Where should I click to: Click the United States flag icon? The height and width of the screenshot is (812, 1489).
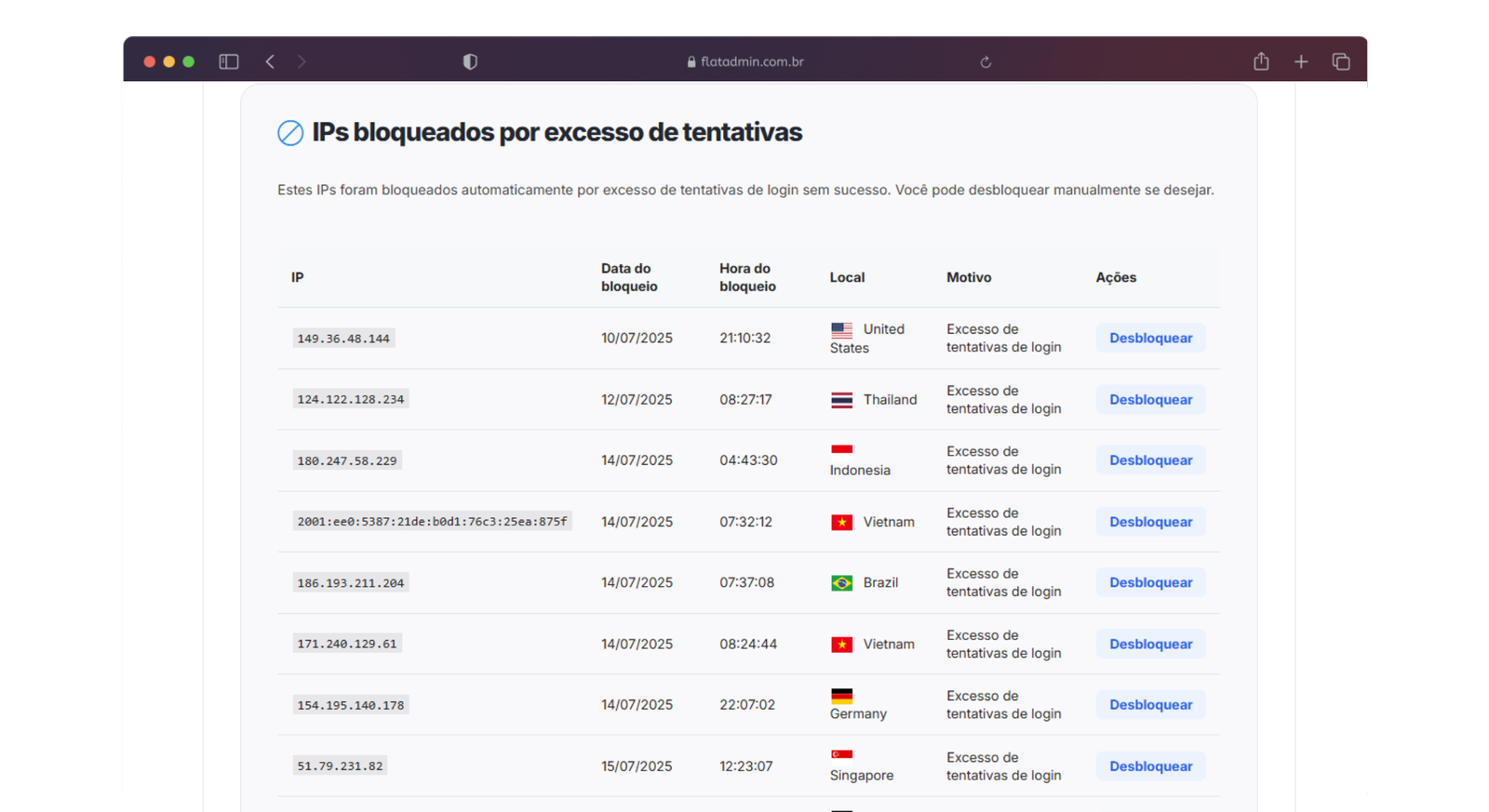pos(841,329)
